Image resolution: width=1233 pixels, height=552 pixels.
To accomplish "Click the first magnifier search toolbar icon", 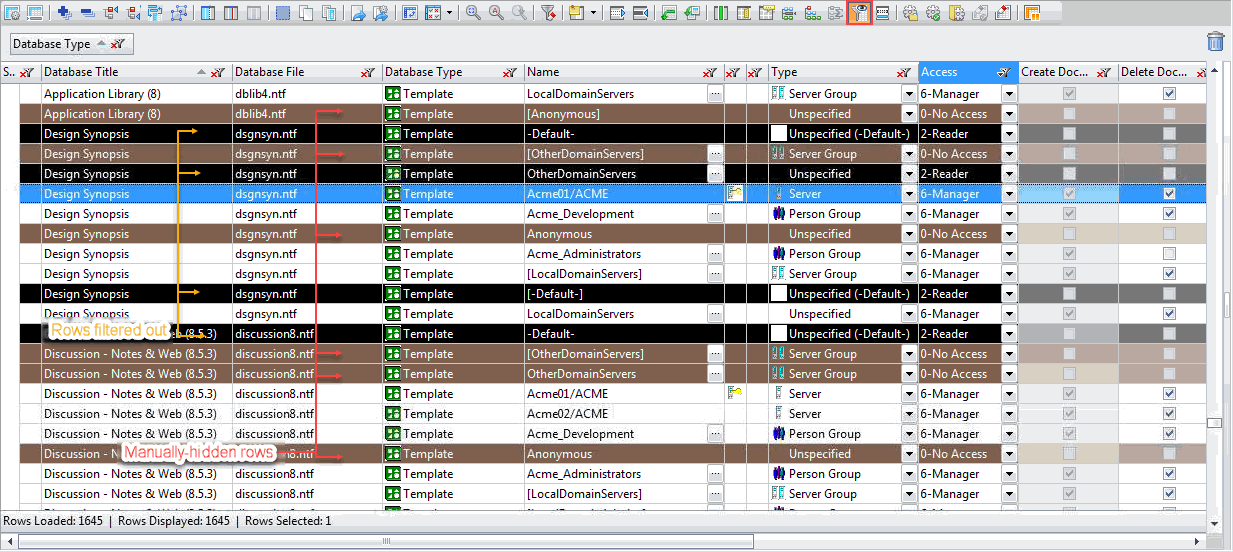I will click(473, 13).
